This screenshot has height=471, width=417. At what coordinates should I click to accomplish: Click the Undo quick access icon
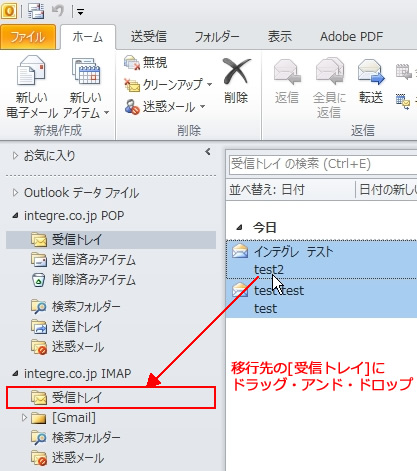(58, 11)
